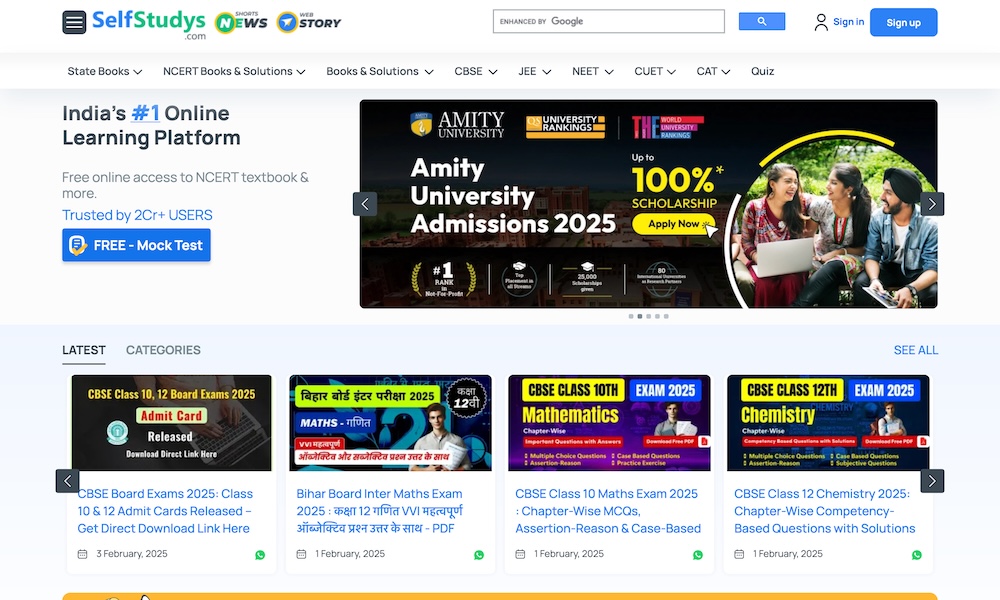This screenshot has height=600, width=1000.
Task: Go to next banner slide arrow
Action: [932, 204]
